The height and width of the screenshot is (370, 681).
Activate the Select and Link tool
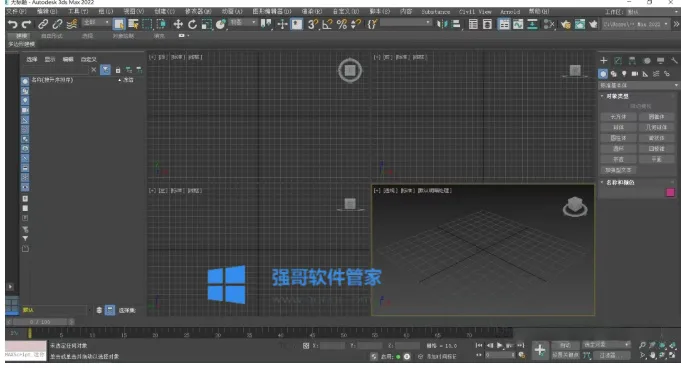[43, 24]
